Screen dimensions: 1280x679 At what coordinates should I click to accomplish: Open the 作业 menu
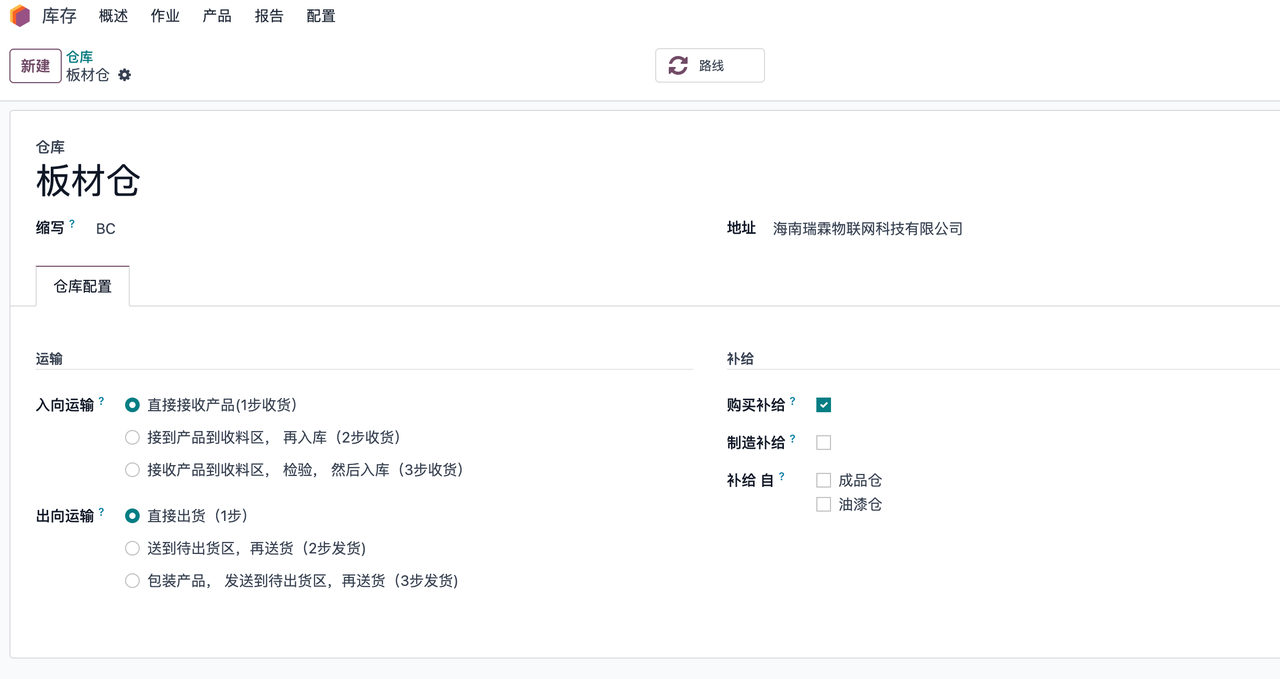click(x=165, y=16)
